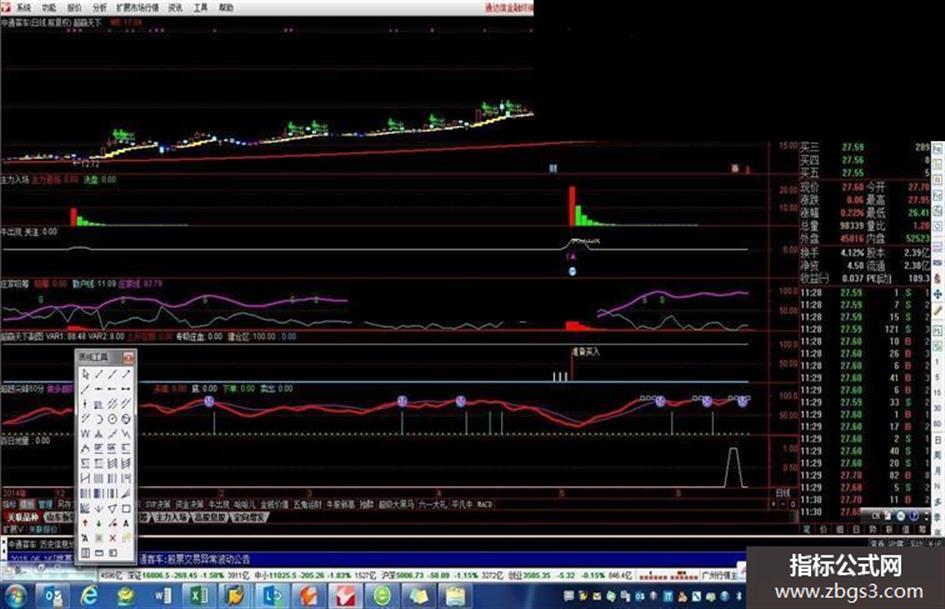Pick the circle drawing tool in palette
Image resolution: width=945 pixels, height=609 pixels.
point(113,418)
